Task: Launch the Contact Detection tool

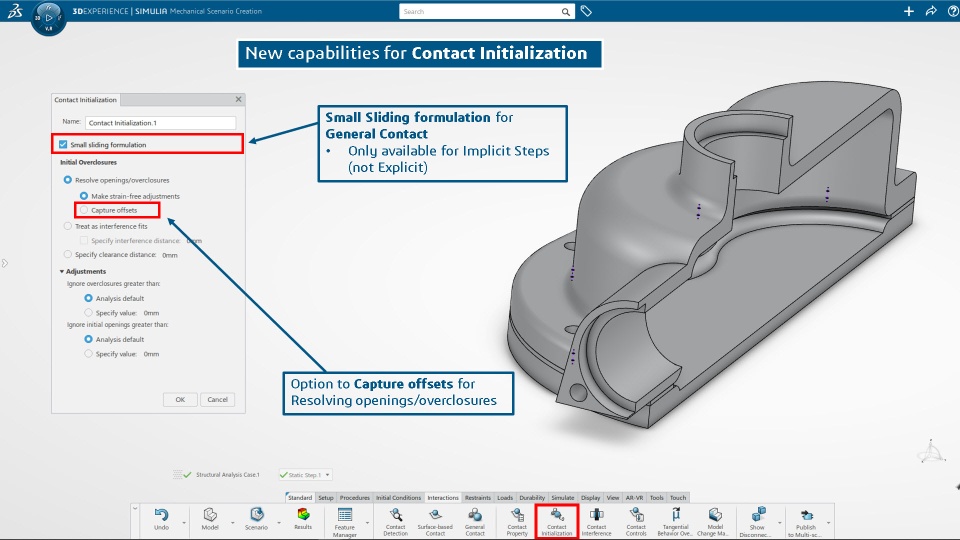Action: pos(396,522)
